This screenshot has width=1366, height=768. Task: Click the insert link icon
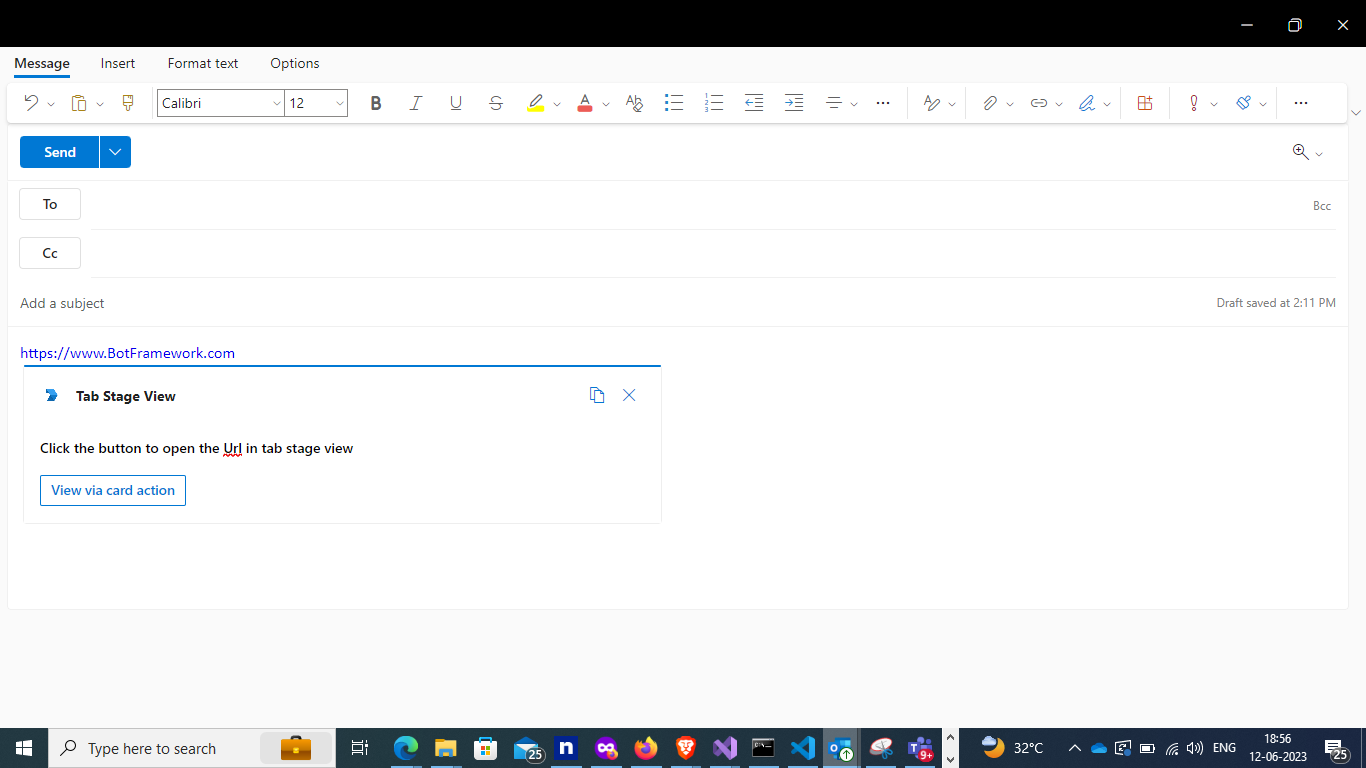pos(1039,103)
